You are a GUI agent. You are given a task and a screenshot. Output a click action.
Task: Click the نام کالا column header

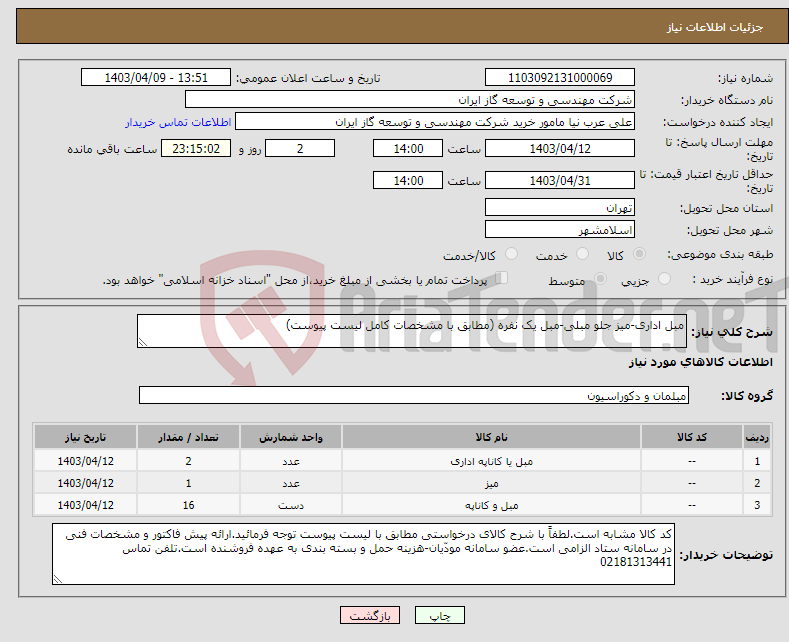click(x=491, y=437)
